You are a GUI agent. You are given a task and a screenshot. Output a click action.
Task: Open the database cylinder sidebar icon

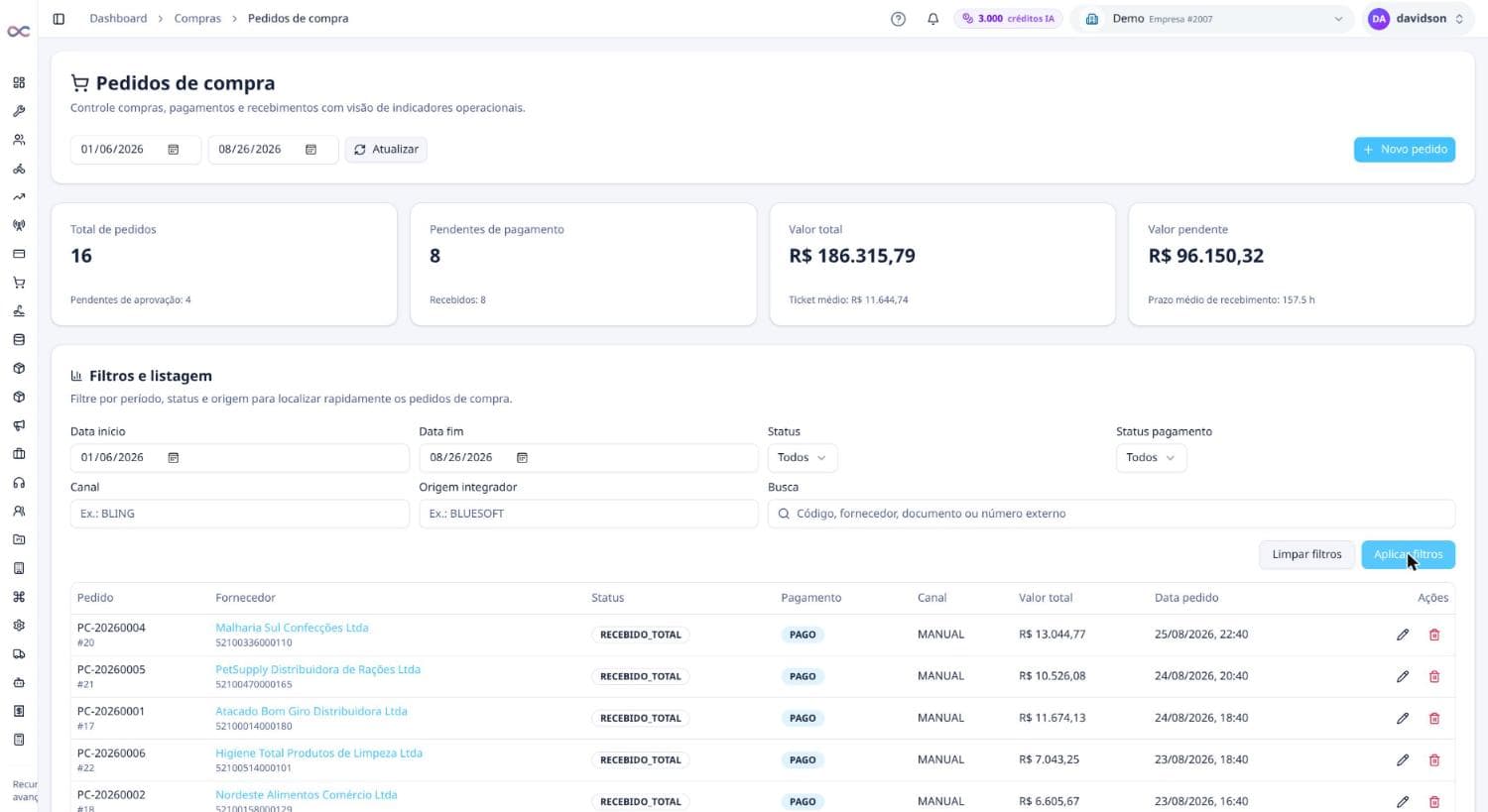[x=19, y=340]
